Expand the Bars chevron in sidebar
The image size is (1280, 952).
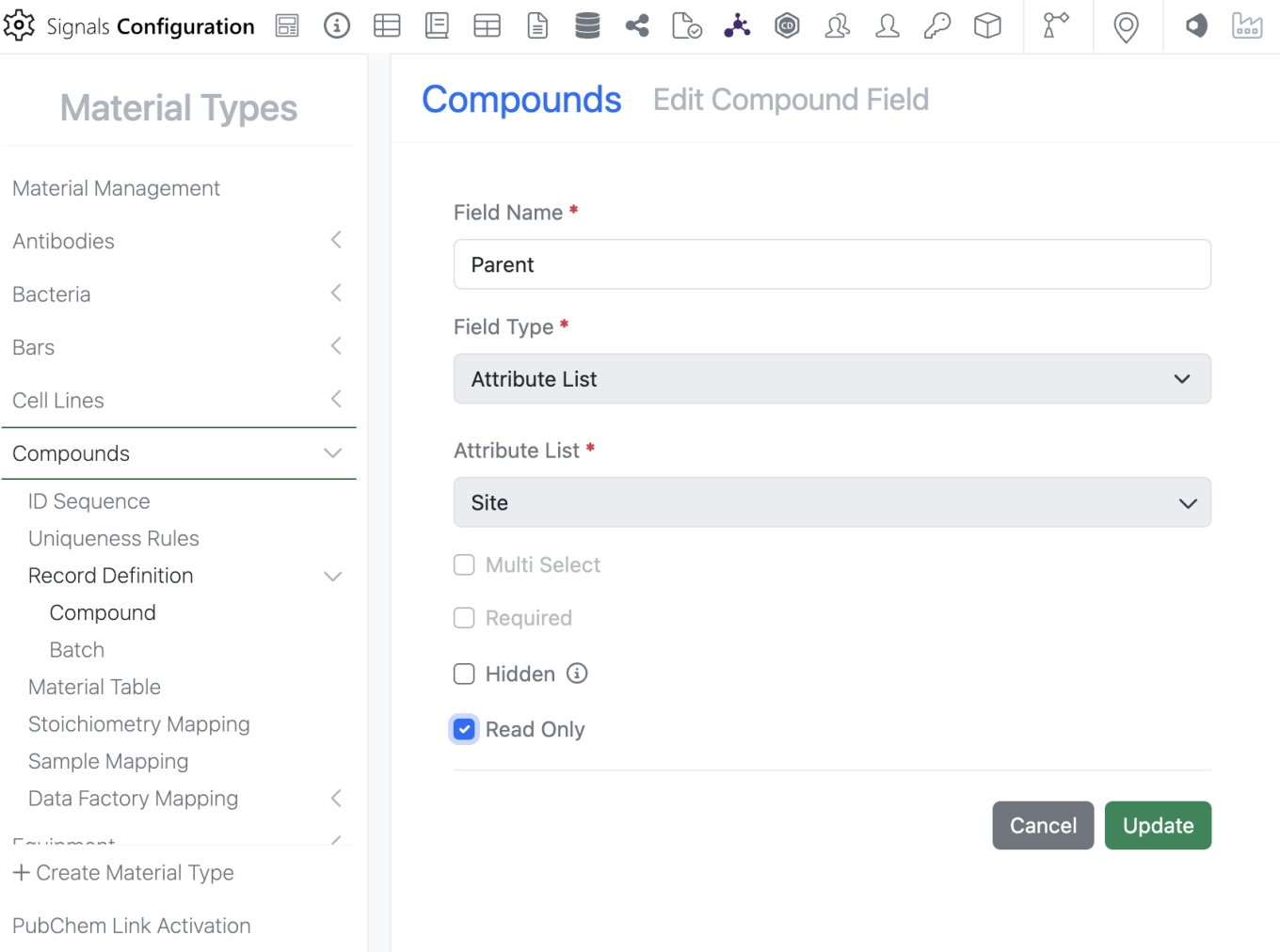[x=336, y=346]
